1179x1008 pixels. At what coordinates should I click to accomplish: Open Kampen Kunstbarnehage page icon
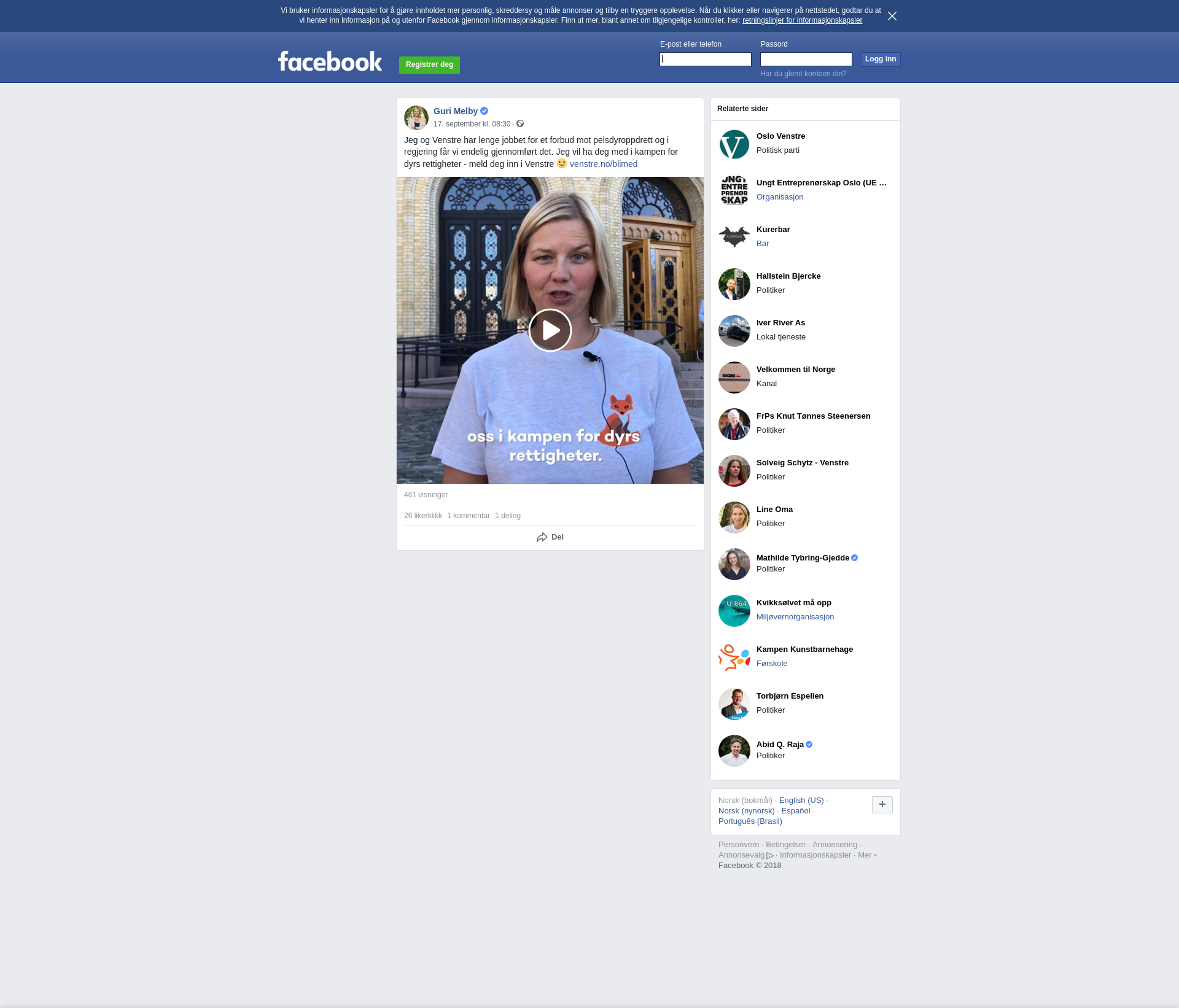click(734, 657)
